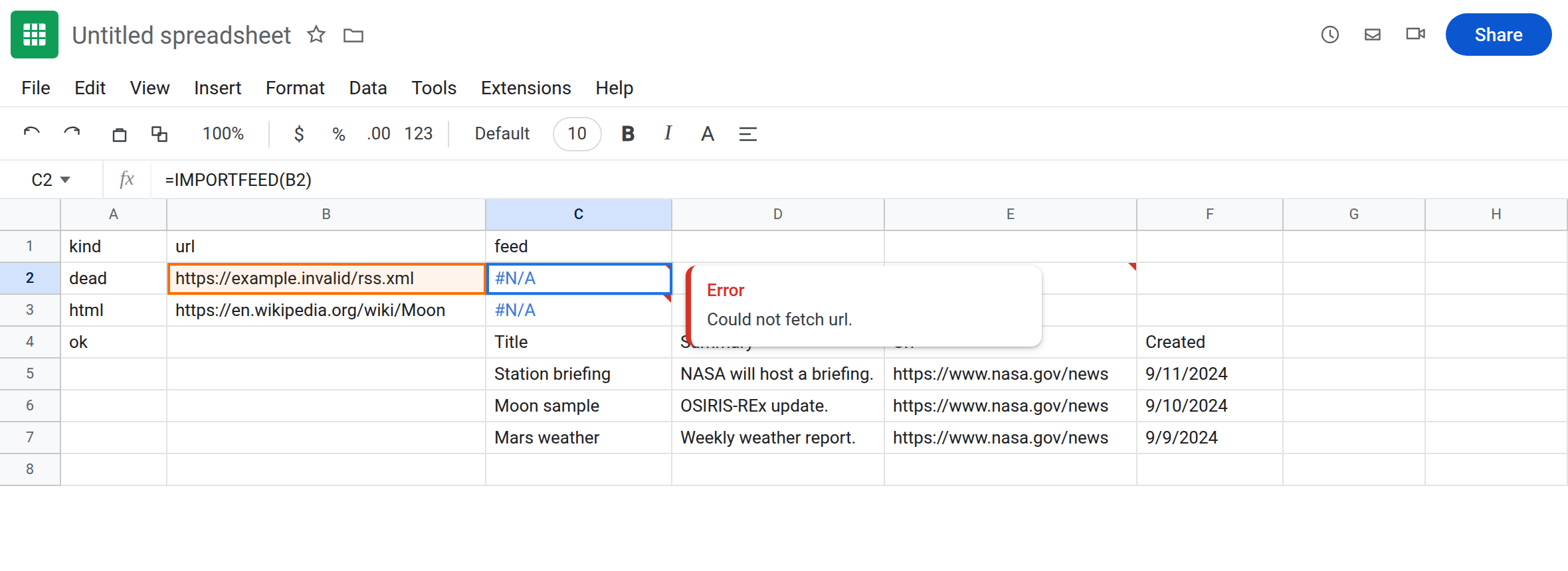Select column A header

pyautogui.click(x=114, y=214)
